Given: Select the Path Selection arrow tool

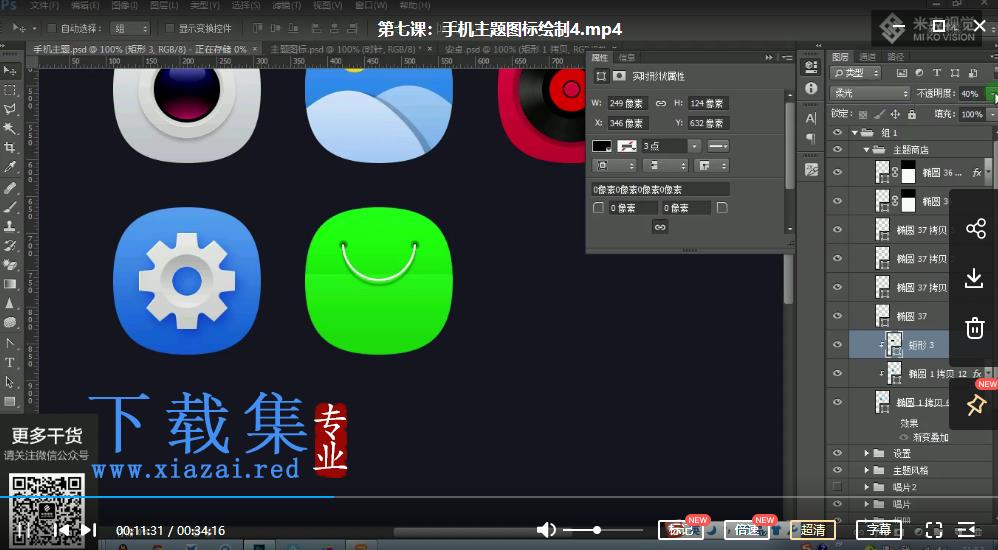Looking at the screenshot, I should [x=10, y=382].
